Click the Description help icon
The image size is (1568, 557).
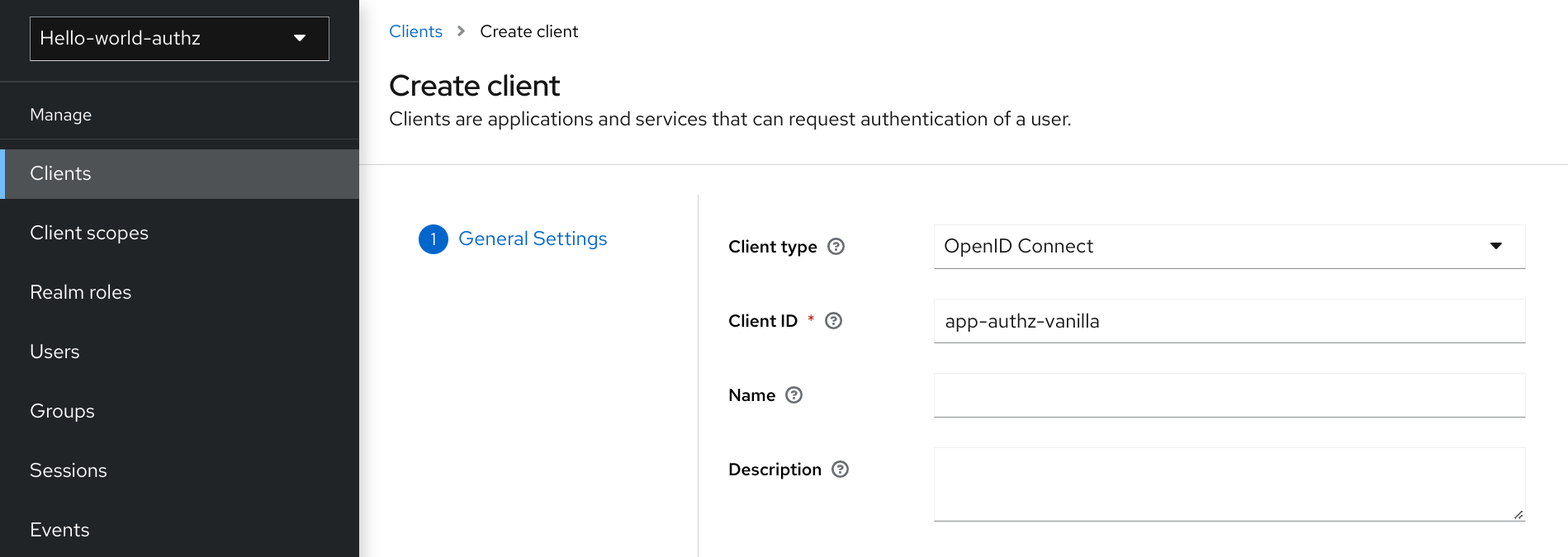[x=840, y=470]
